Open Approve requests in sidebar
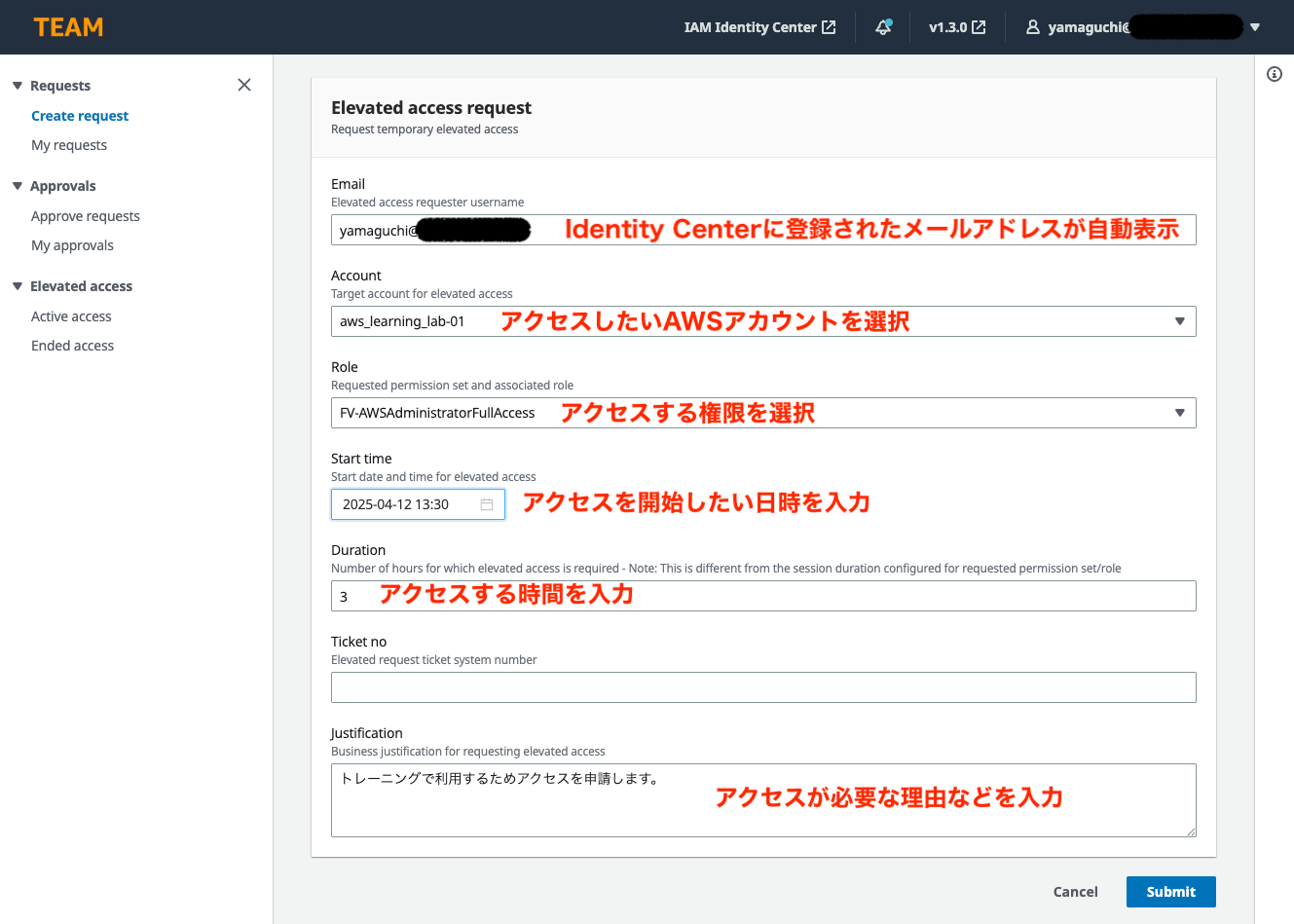The width and height of the screenshot is (1294, 924). coord(86,216)
